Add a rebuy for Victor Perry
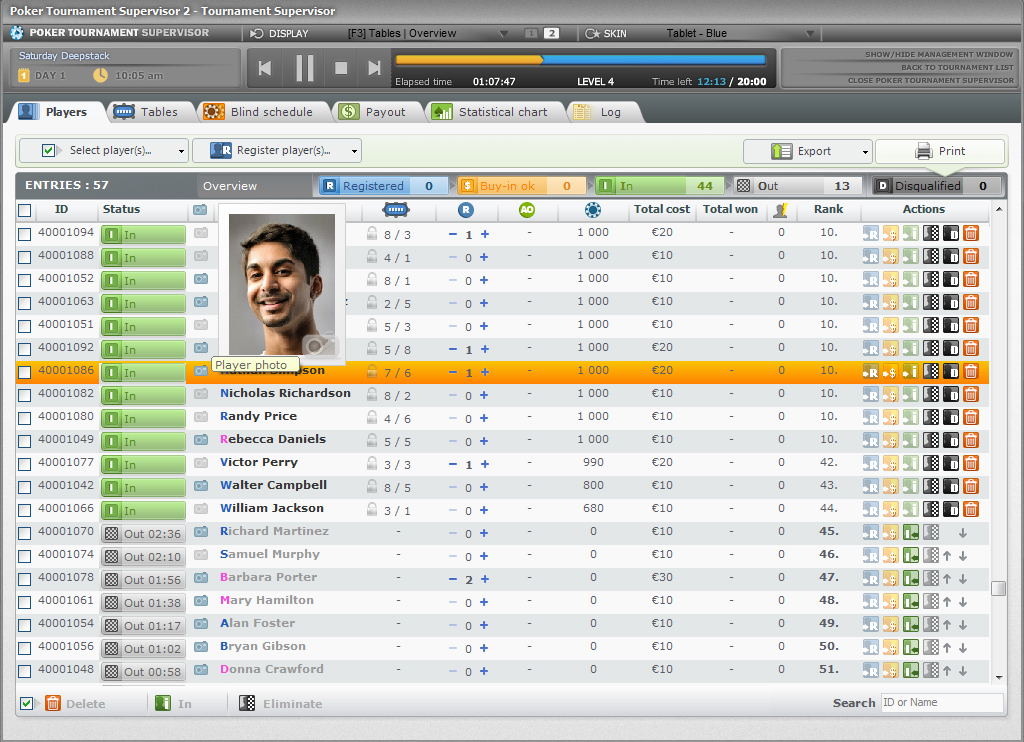 (485, 464)
